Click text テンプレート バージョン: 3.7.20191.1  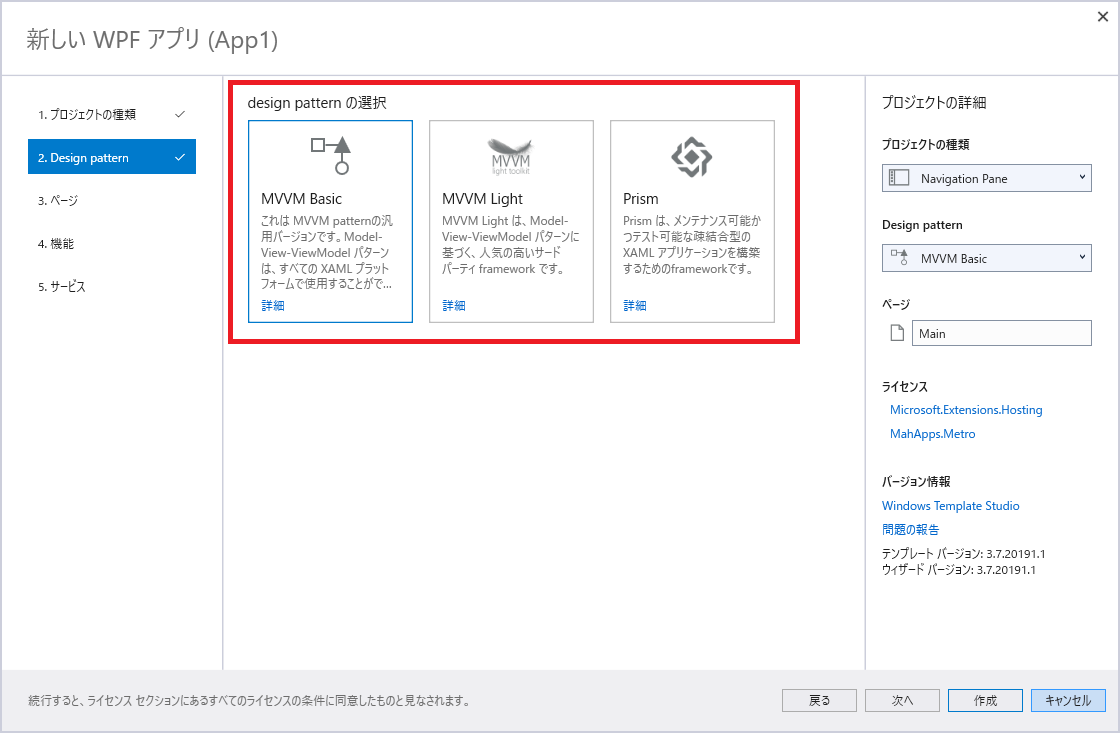964,554
